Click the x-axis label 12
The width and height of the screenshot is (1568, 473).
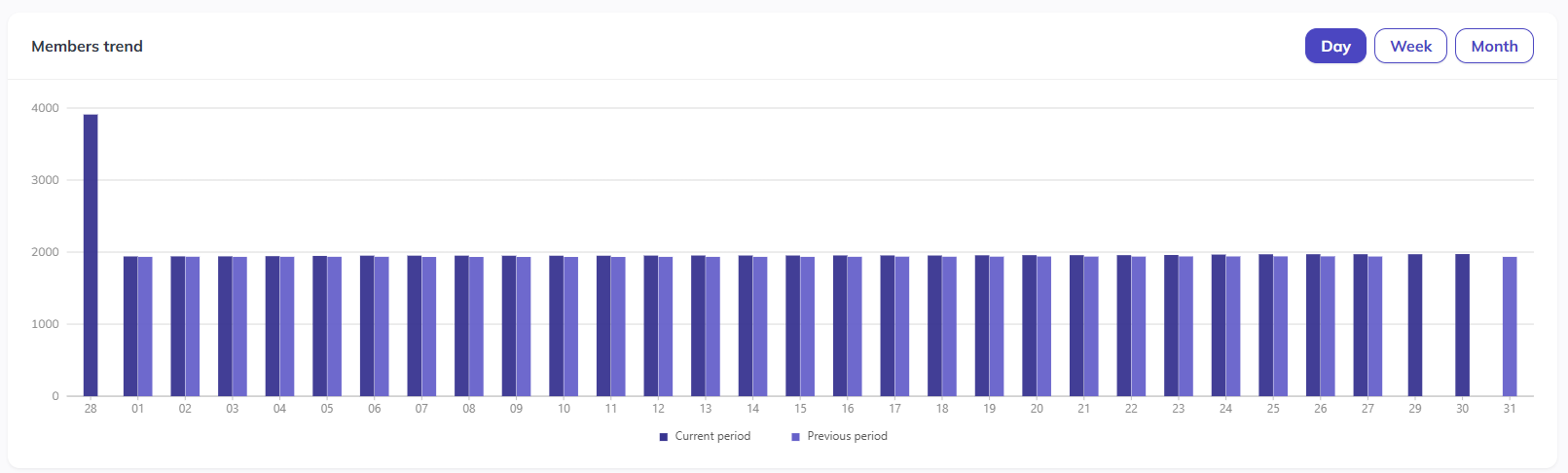pyautogui.click(x=658, y=409)
